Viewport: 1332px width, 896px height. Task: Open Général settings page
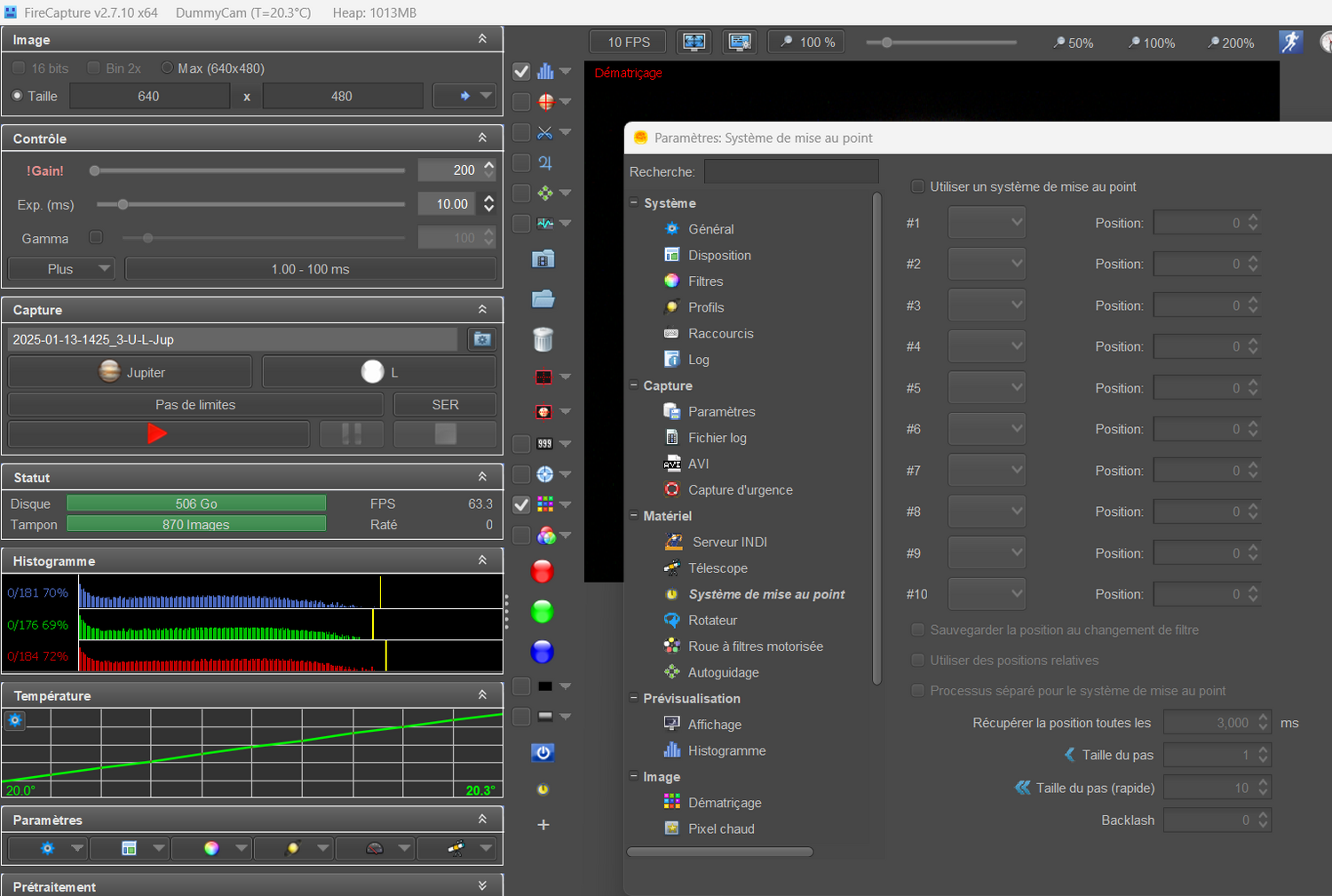[711, 229]
